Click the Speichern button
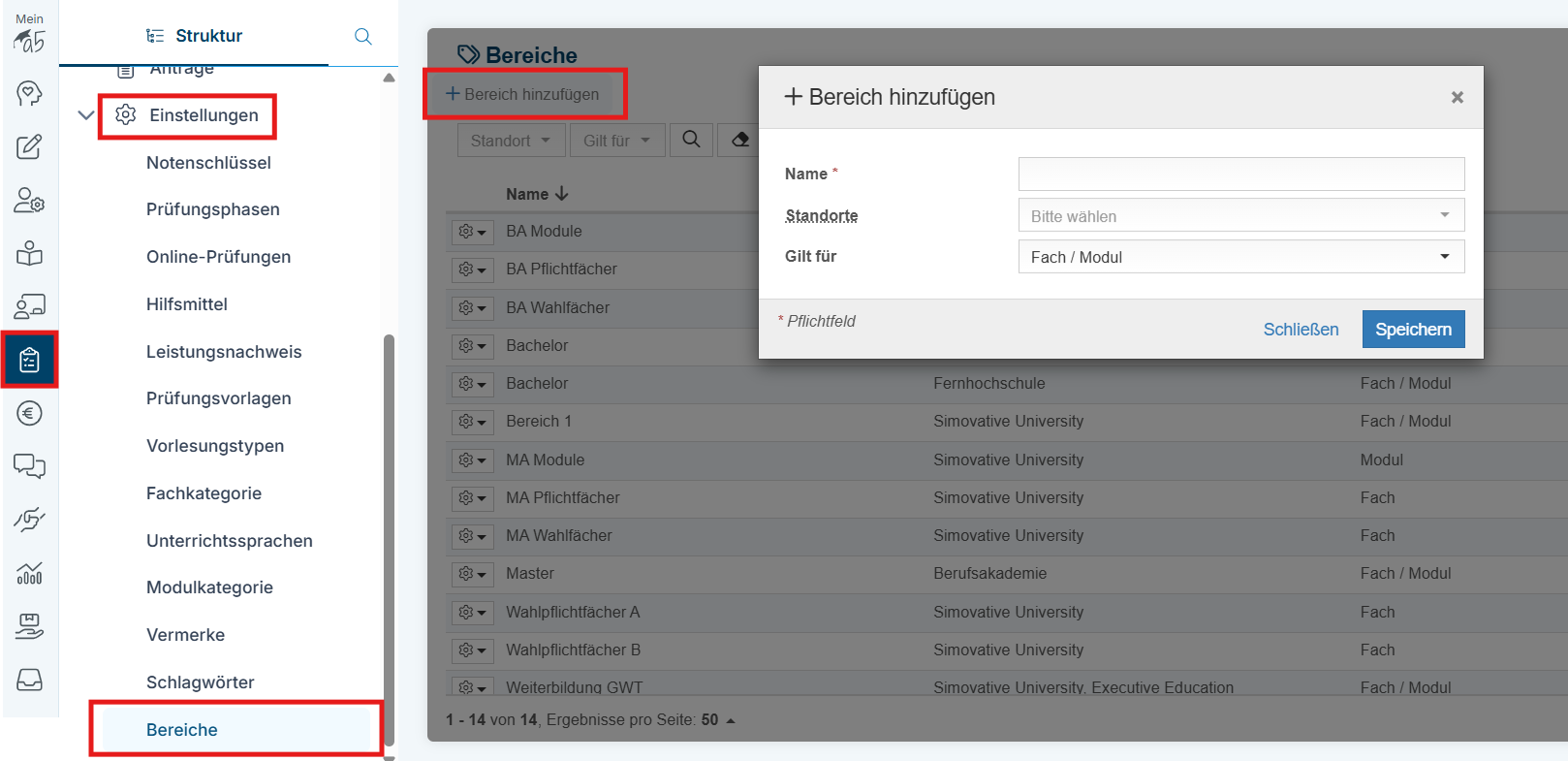The image size is (1568, 761). pos(1412,330)
